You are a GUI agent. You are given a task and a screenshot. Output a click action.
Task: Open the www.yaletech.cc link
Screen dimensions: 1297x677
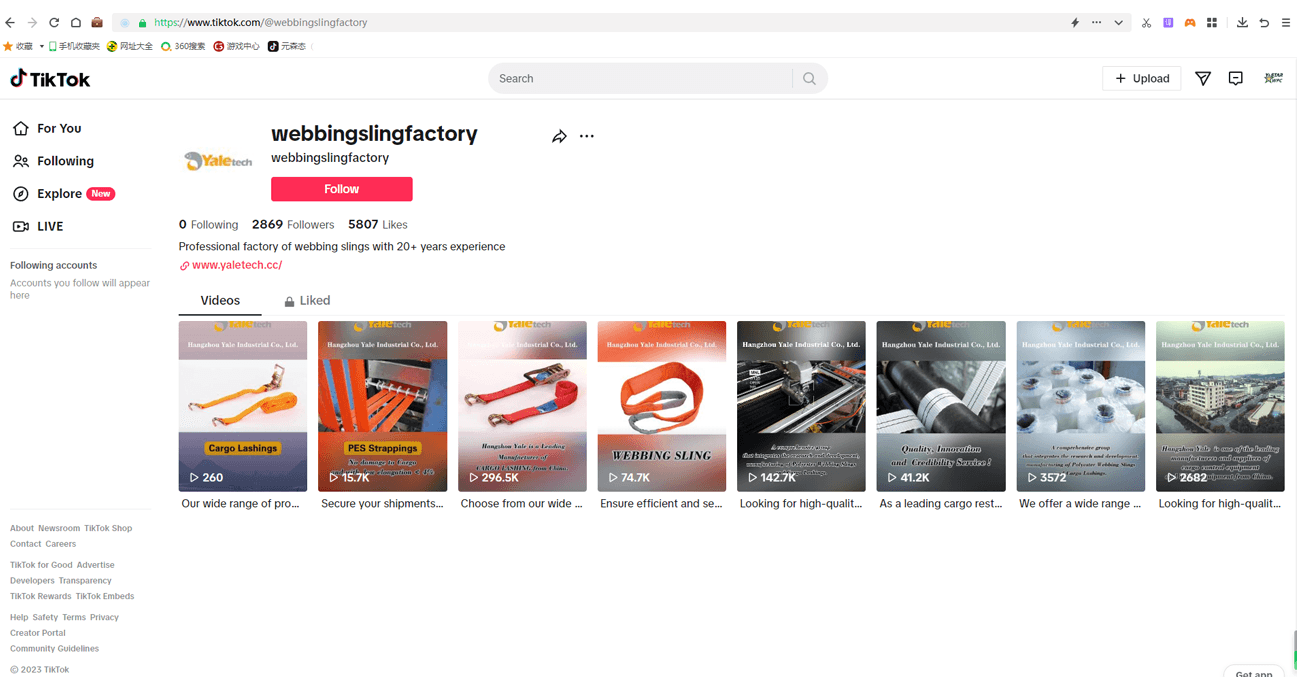(237, 265)
